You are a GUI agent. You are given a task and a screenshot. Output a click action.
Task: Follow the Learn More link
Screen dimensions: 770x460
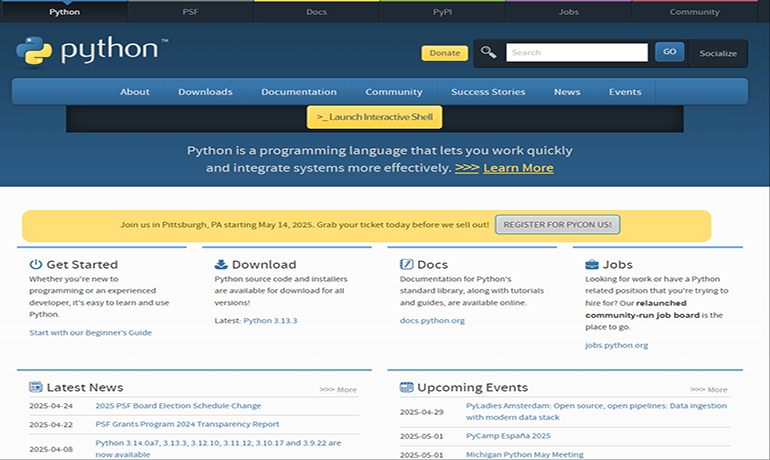518,168
